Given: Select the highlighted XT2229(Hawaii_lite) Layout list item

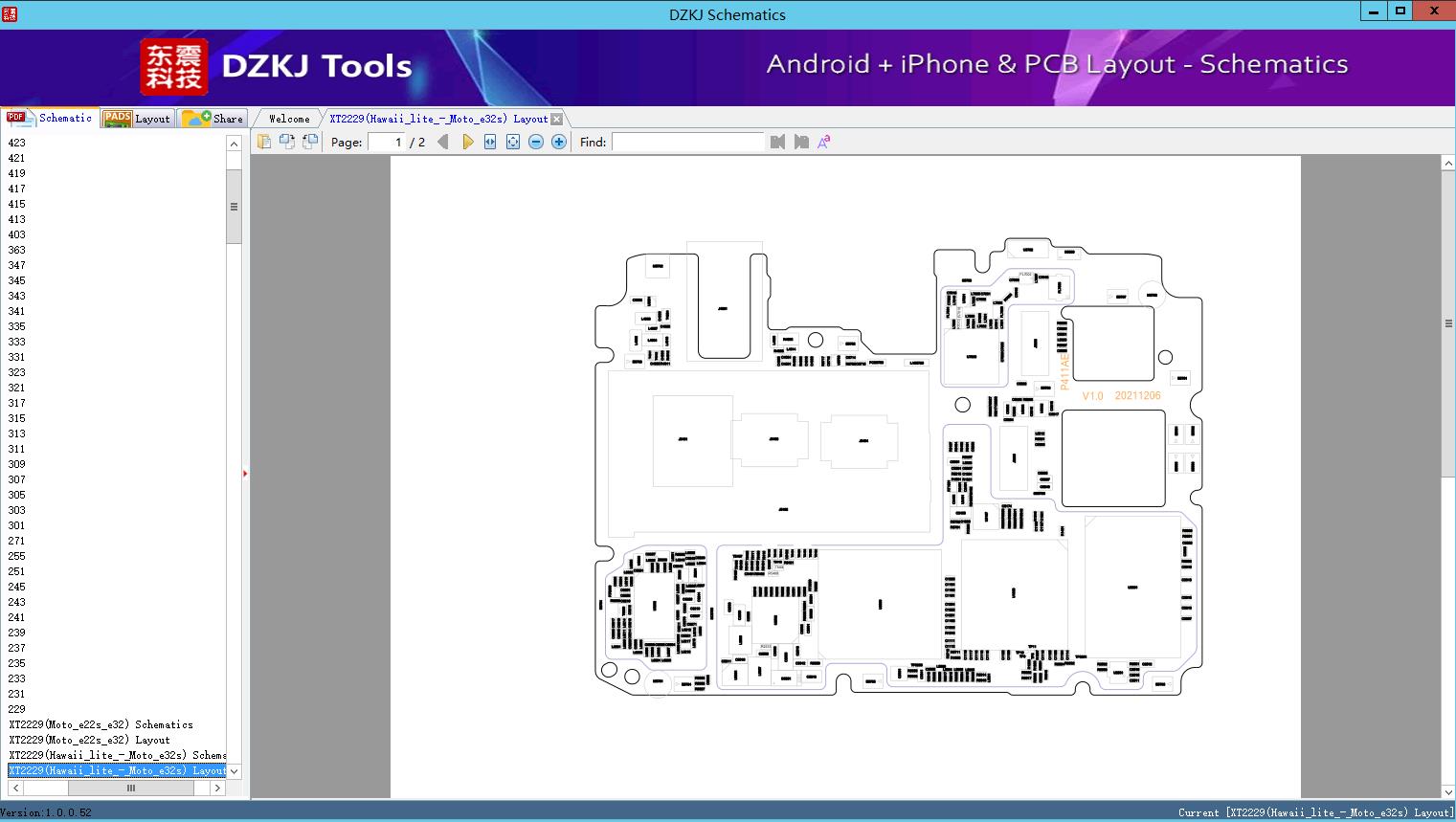Looking at the screenshot, I should pos(117,770).
